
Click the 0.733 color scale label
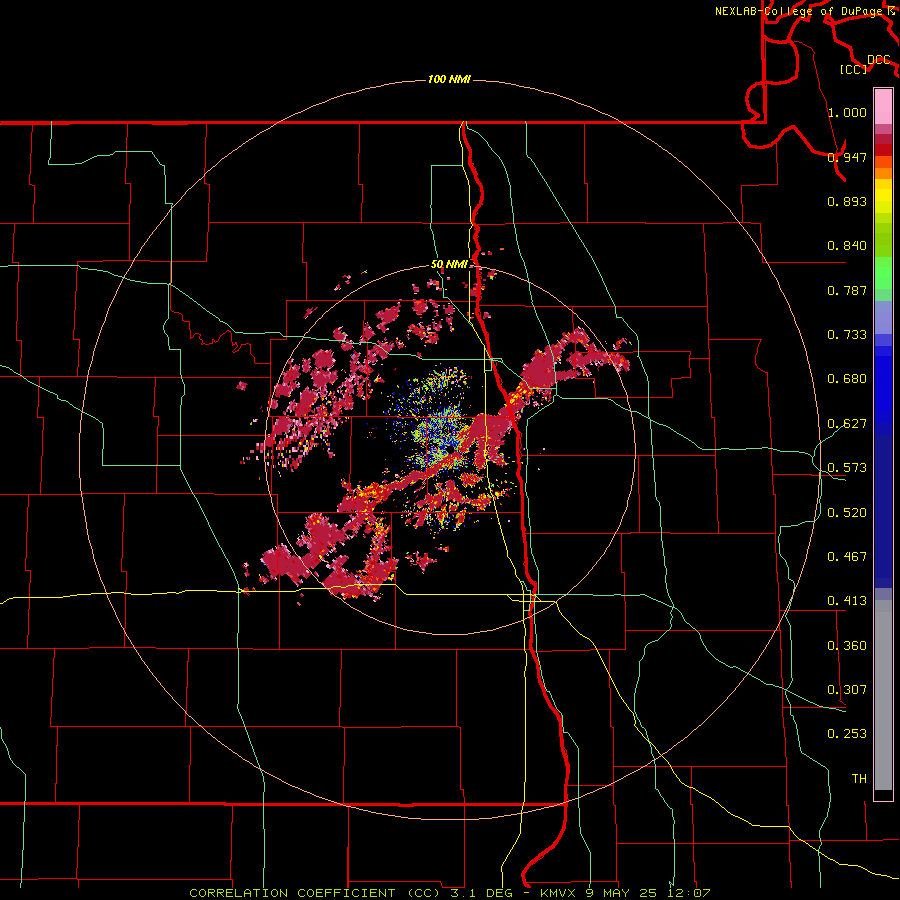pos(847,335)
